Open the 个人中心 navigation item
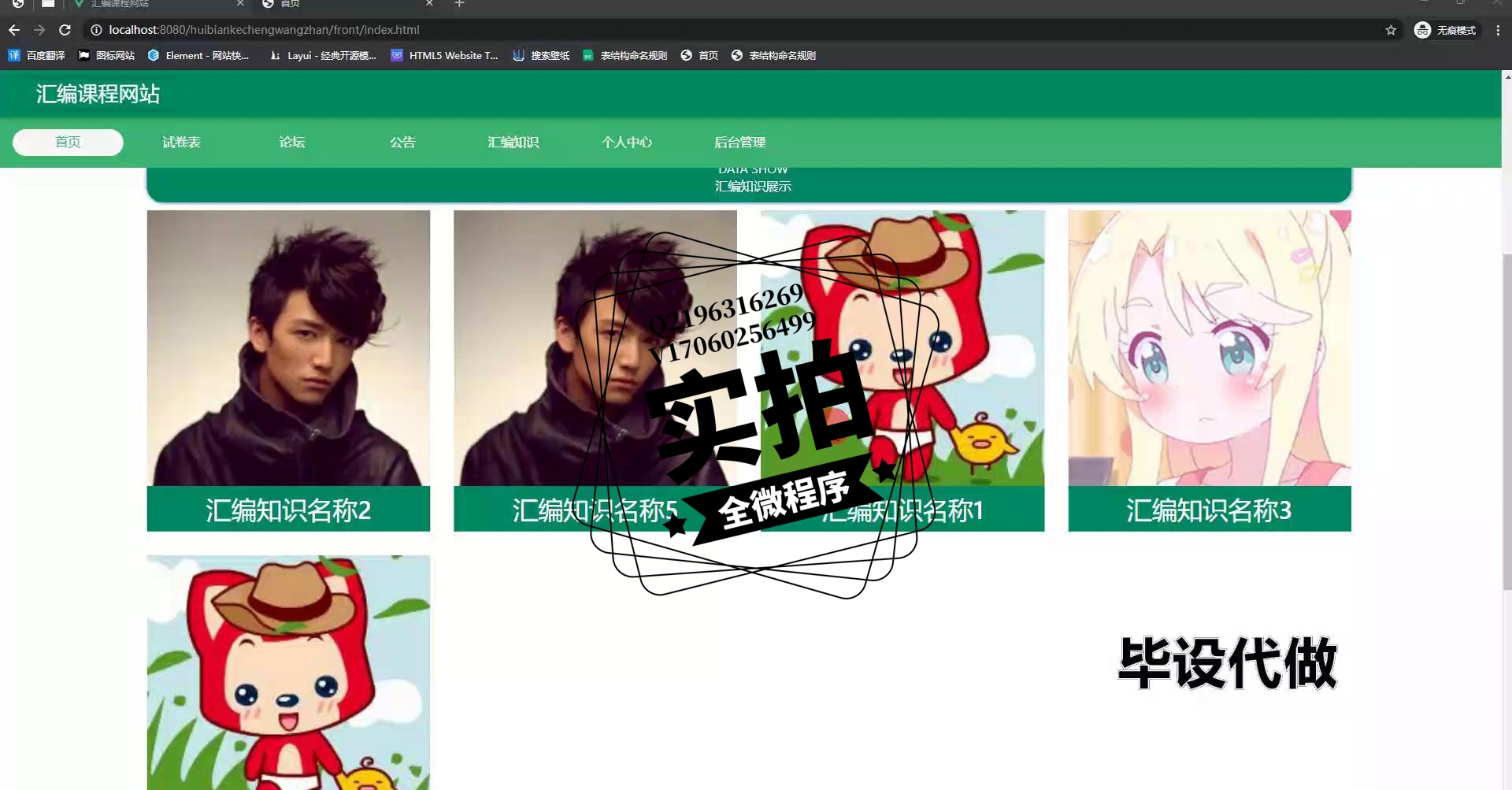The image size is (1512, 790). coord(627,142)
